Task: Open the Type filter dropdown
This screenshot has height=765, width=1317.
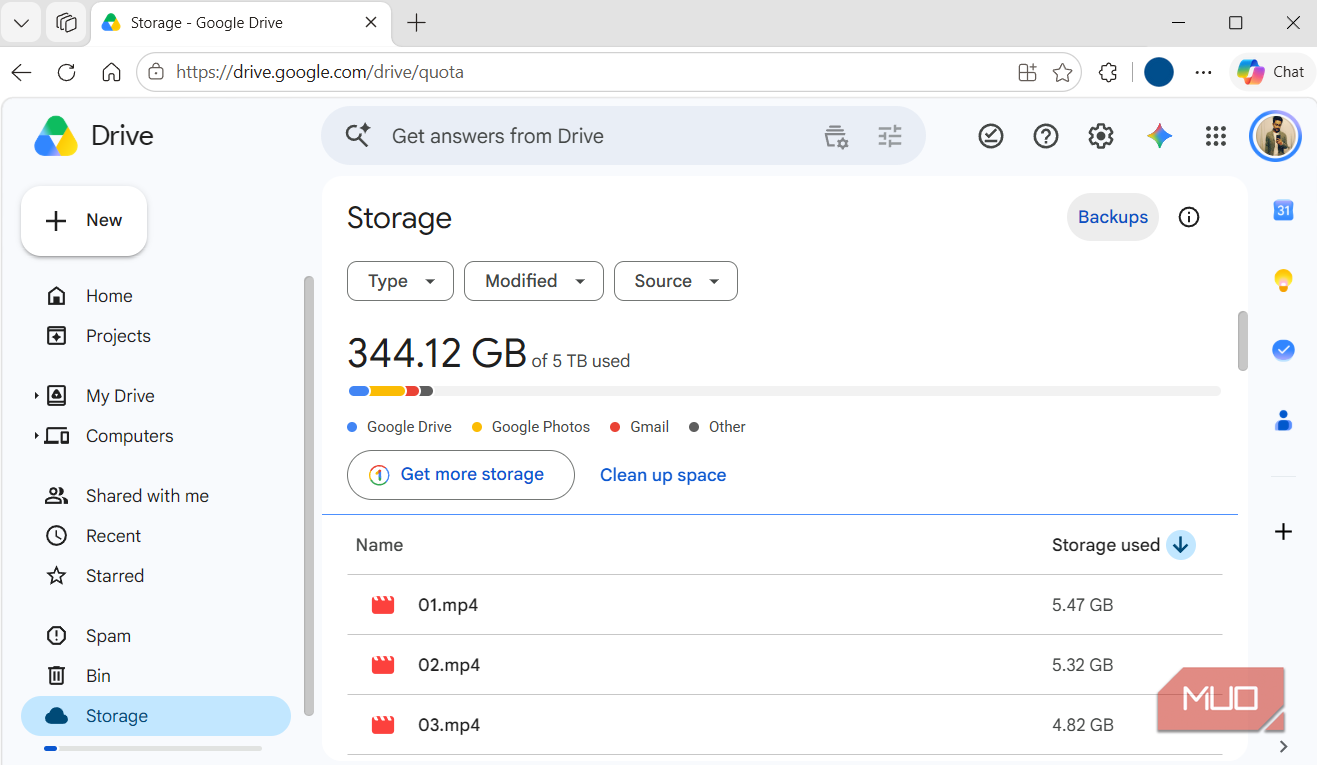Action: tap(400, 281)
